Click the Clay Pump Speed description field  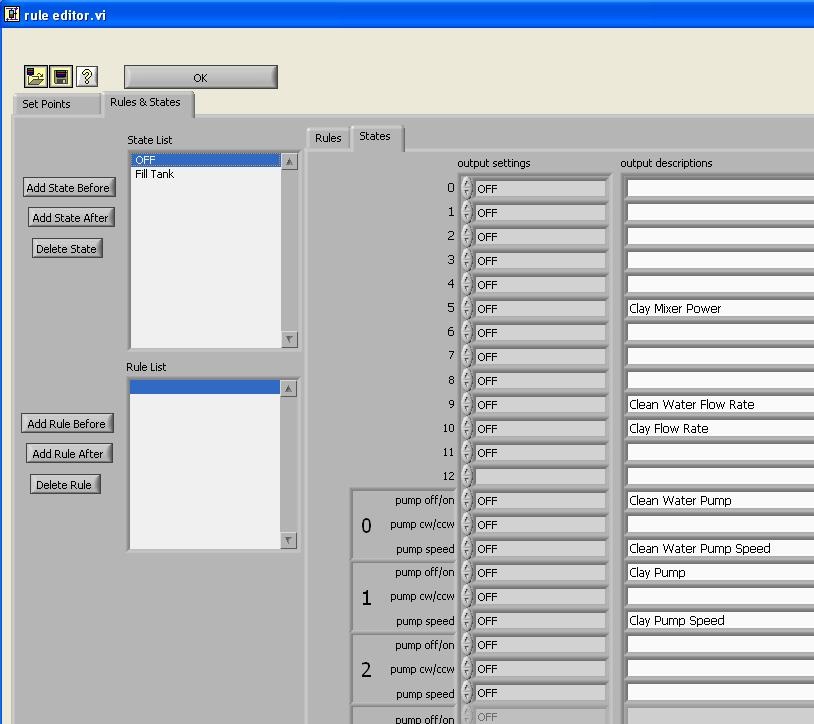(720, 620)
